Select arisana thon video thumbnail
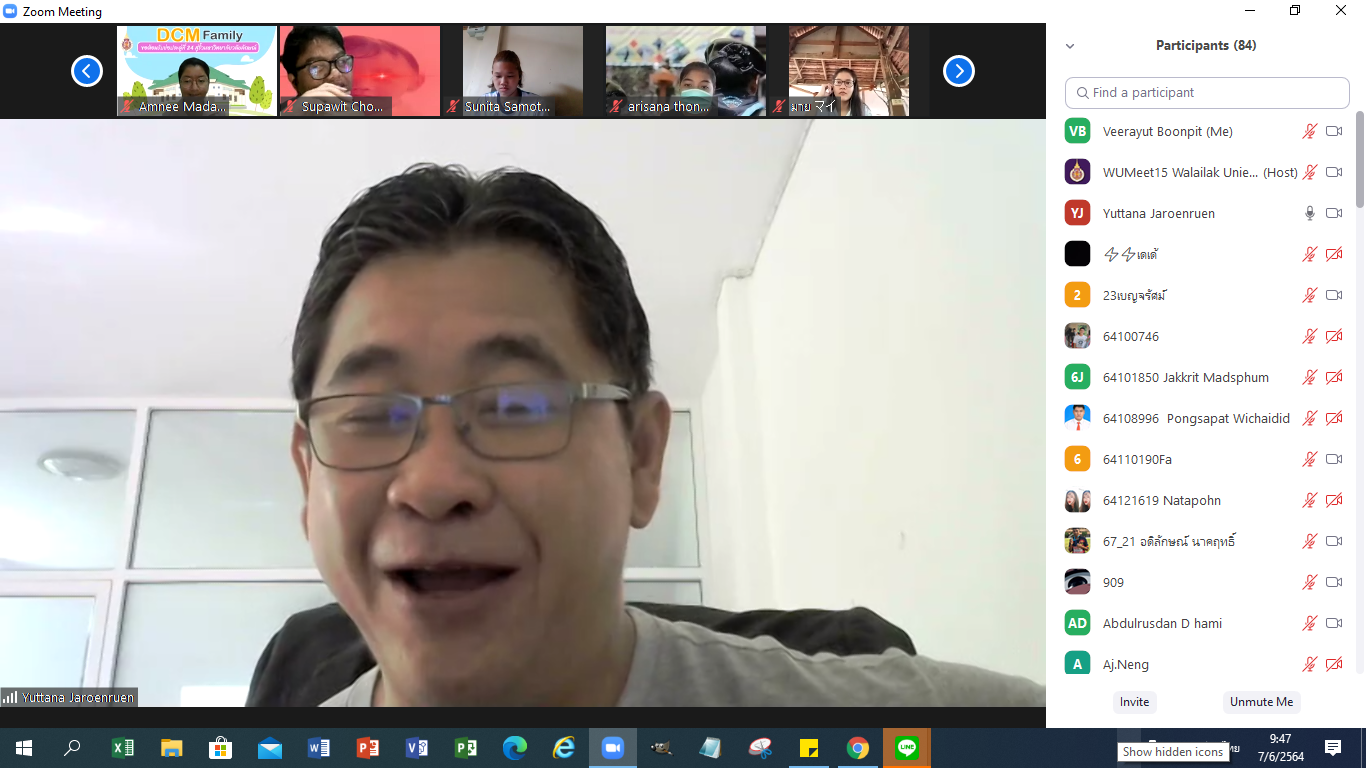1366x768 pixels. click(x=686, y=71)
